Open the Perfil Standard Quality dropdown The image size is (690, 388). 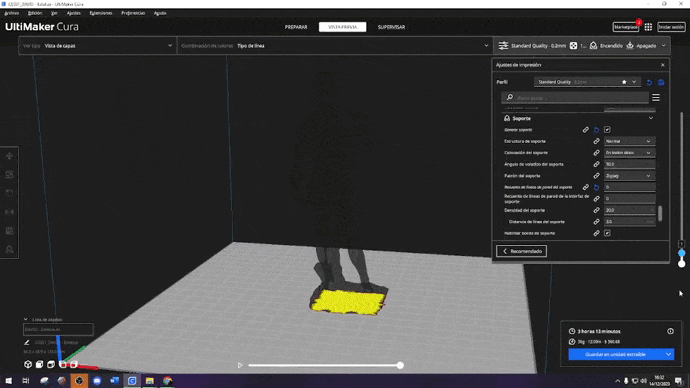tap(587, 82)
